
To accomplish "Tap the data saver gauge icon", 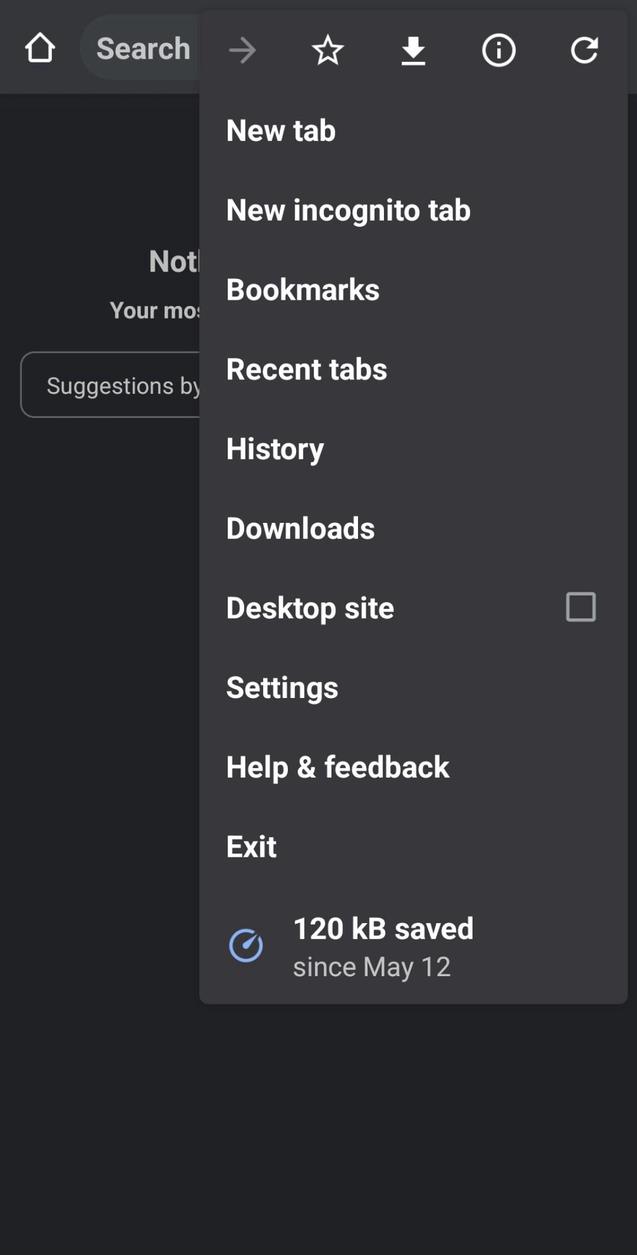I will [x=246, y=945].
